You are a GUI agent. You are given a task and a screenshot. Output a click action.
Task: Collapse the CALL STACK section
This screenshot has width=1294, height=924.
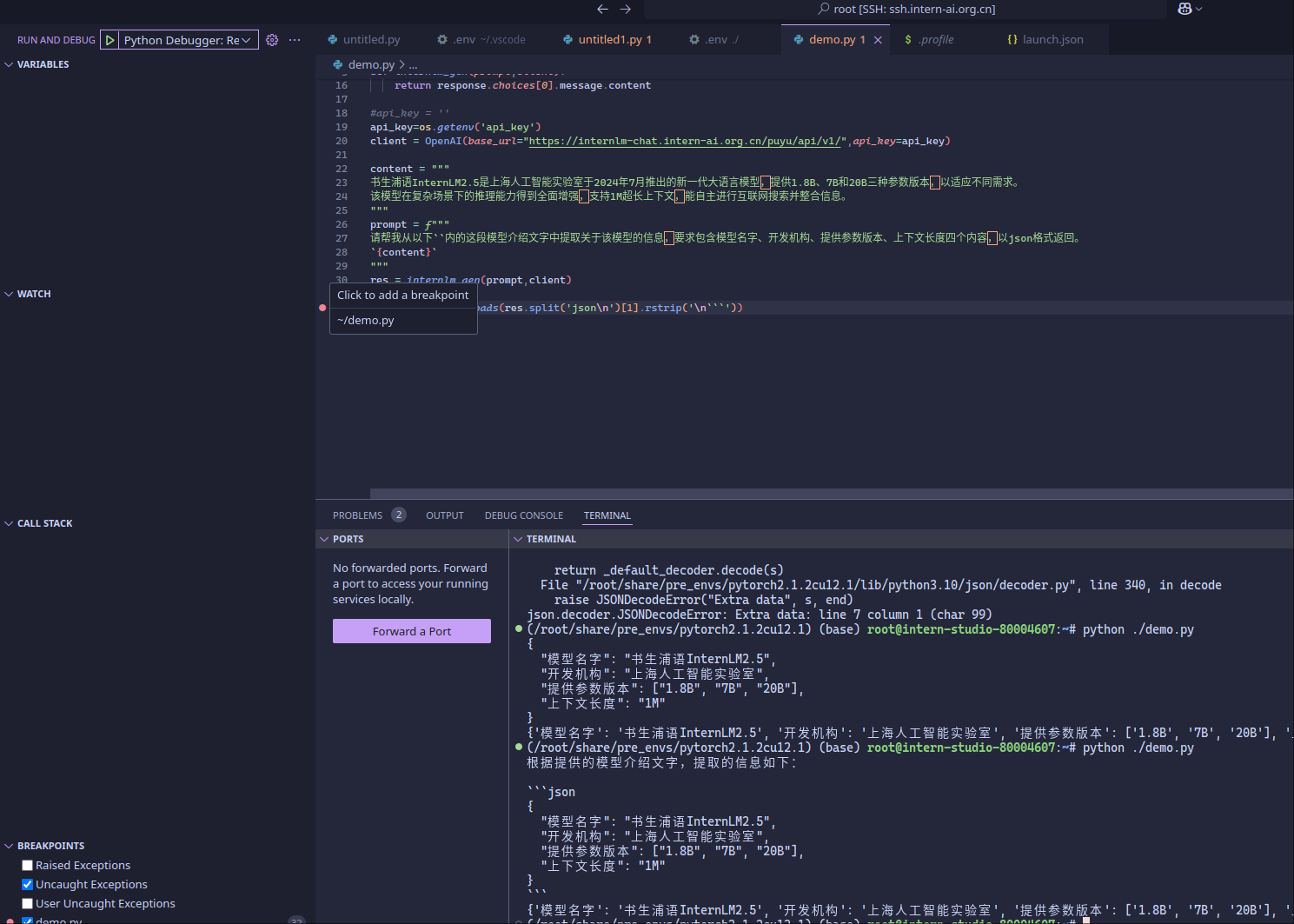tap(44, 523)
